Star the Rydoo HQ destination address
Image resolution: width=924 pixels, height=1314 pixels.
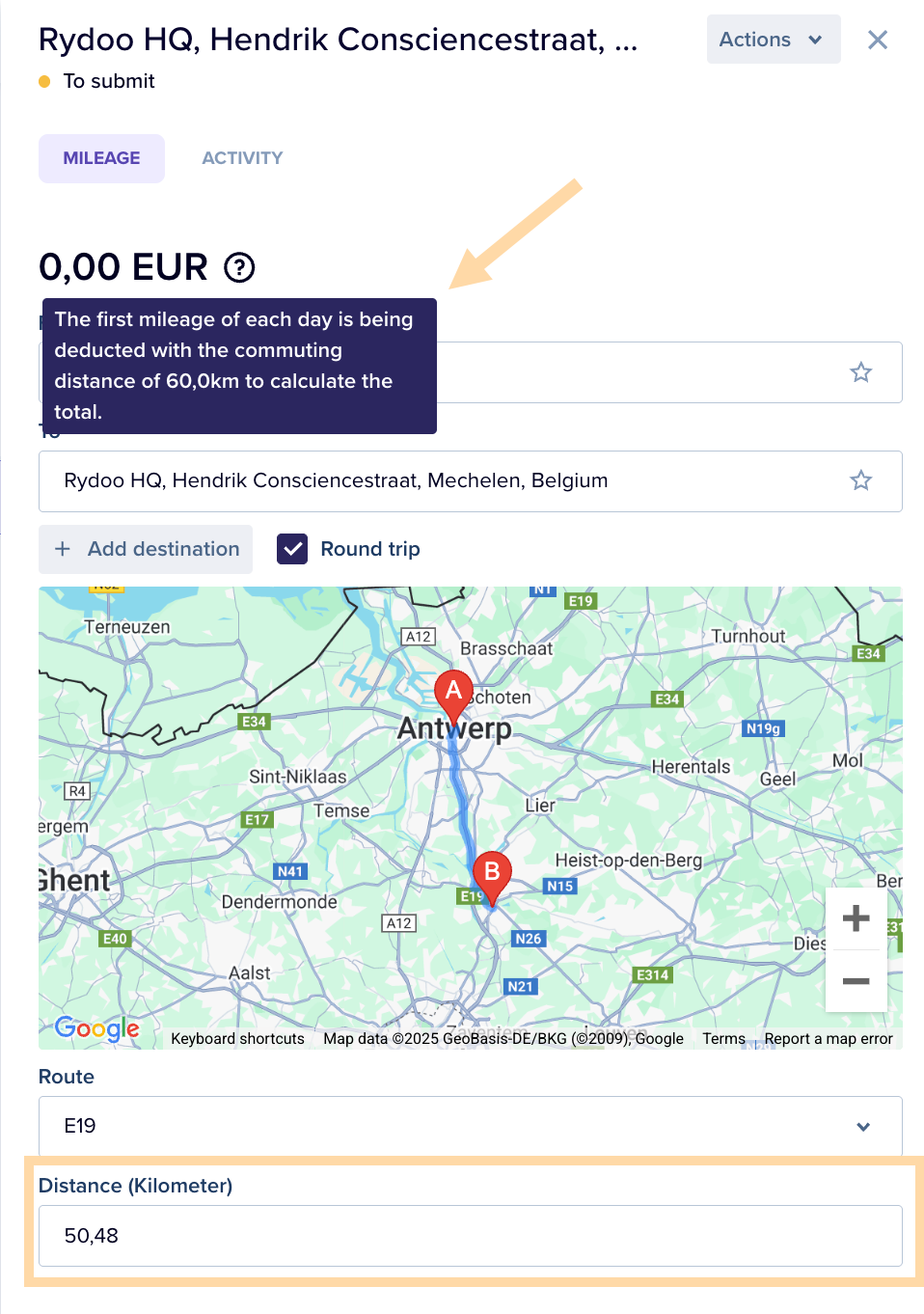[860, 480]
